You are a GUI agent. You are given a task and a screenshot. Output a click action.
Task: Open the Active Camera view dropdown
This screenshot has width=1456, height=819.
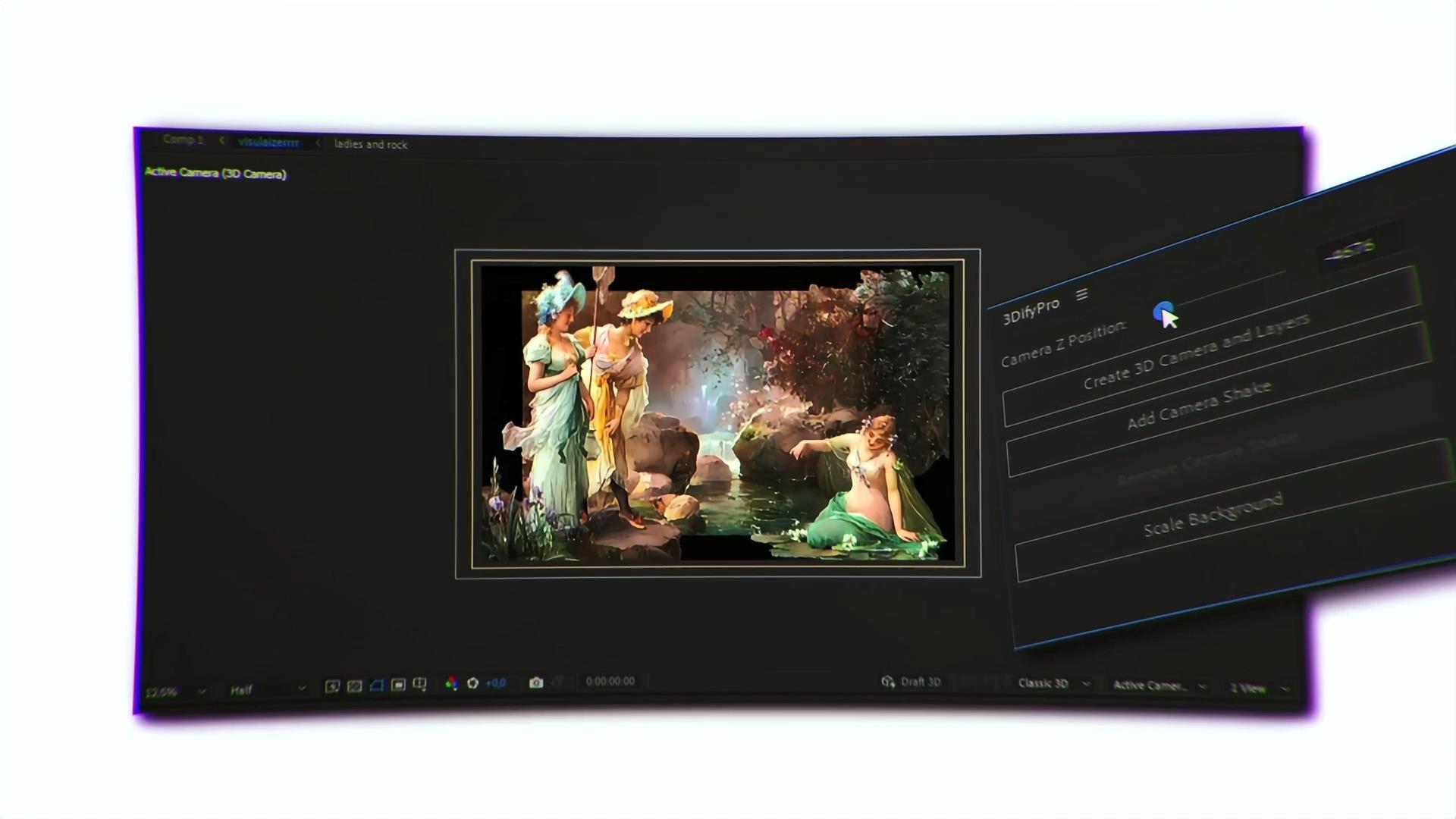pyautogui.click(x=1159, y=686)
